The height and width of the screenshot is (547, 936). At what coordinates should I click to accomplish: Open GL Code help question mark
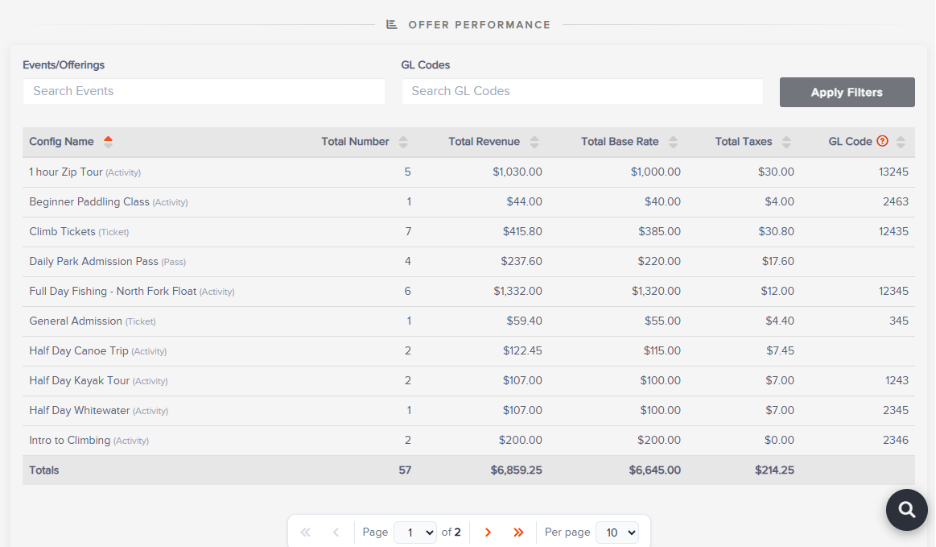tap(882, 141)
